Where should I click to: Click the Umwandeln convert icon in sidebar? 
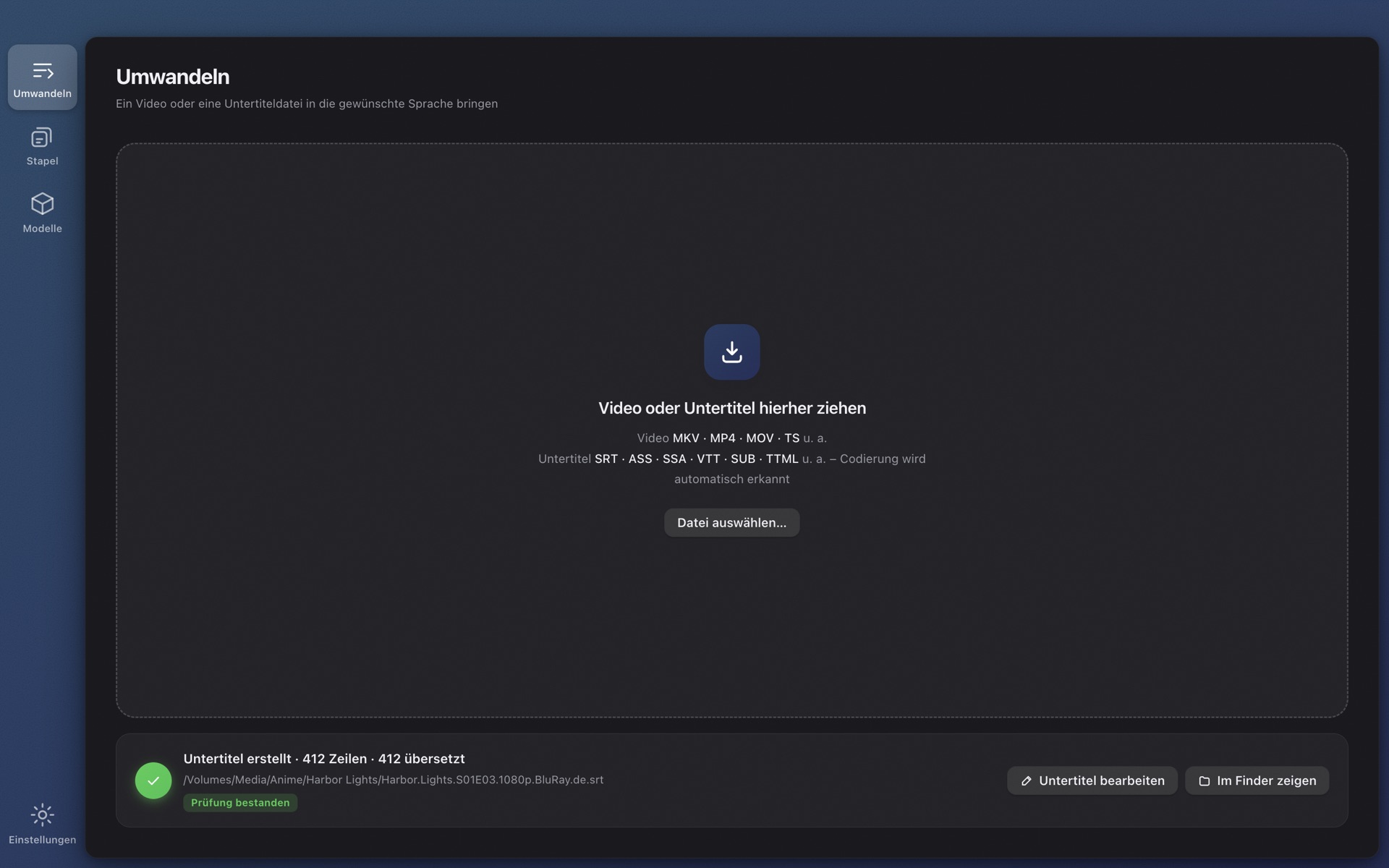point(42,71)
